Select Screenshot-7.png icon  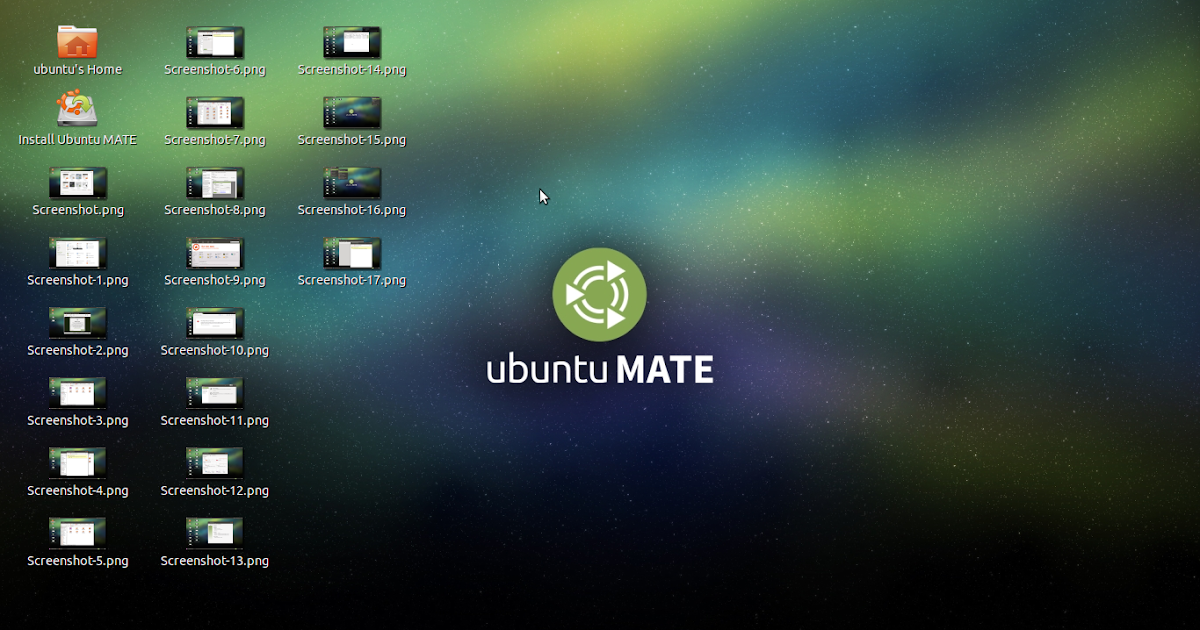point(215,113)
